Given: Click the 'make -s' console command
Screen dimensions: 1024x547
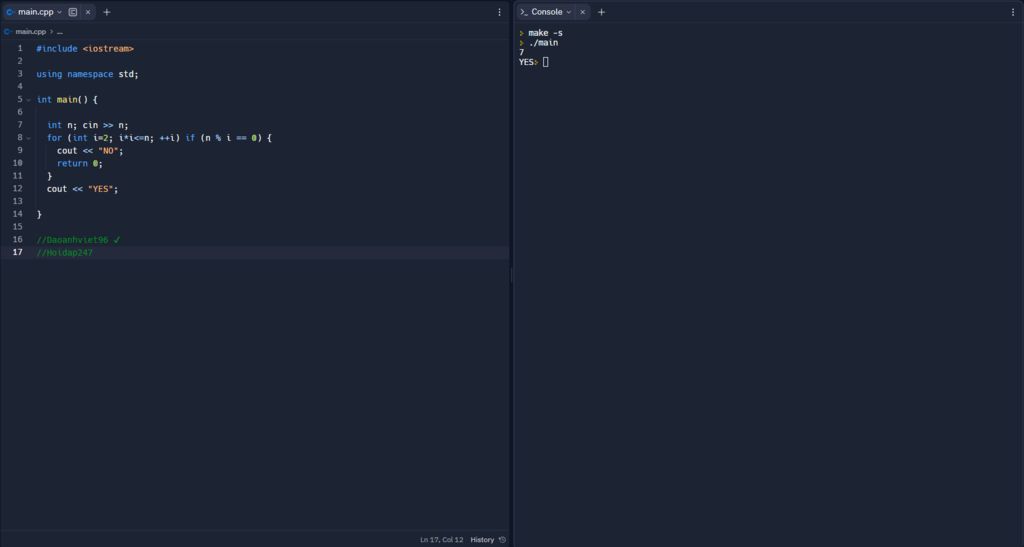Looking at the screenshot, I should point(545,33).
